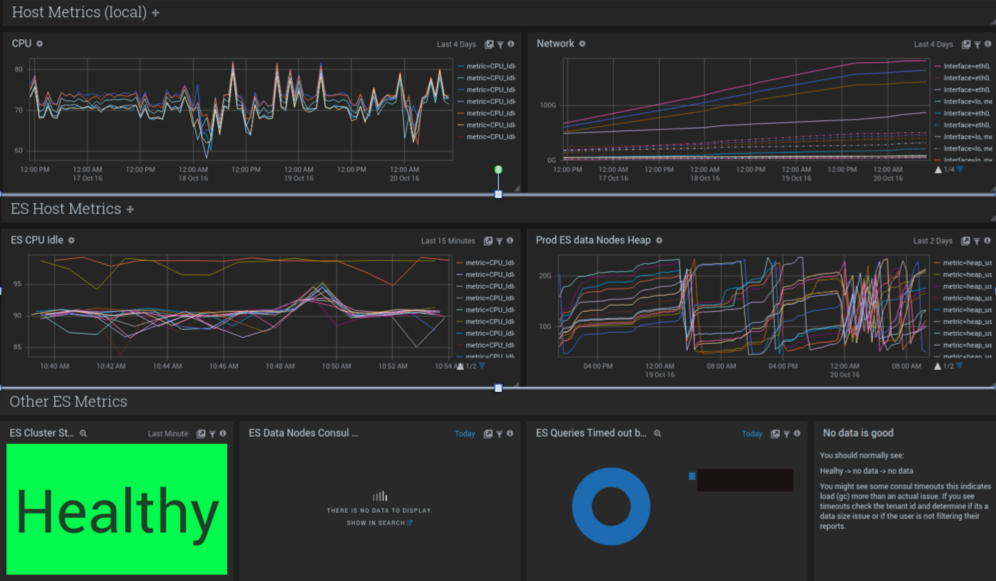The height and width of the screenshot is (581, 996).
Task: Add panel with plus next to ES Host Metrics
Action: tap(130, 209)
